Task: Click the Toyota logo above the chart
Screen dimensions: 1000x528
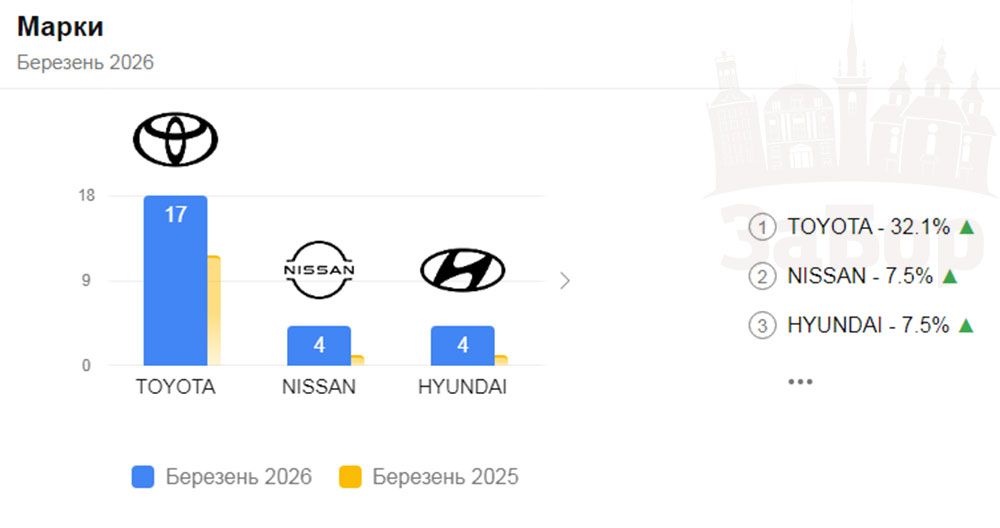Action: (175, 139)
